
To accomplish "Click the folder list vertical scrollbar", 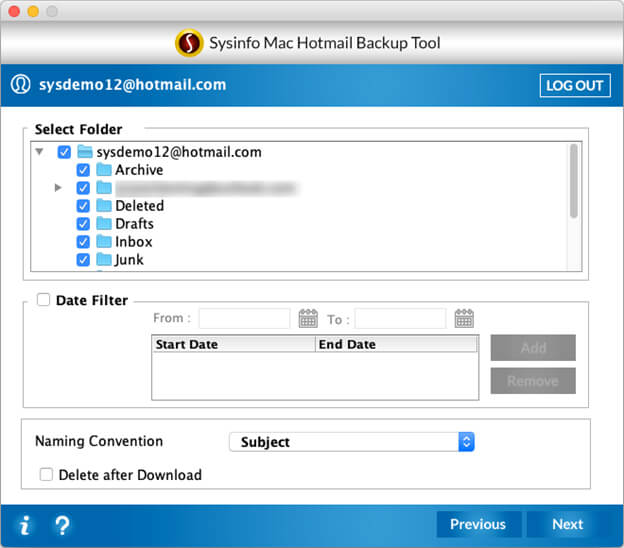I will [573, 181].
